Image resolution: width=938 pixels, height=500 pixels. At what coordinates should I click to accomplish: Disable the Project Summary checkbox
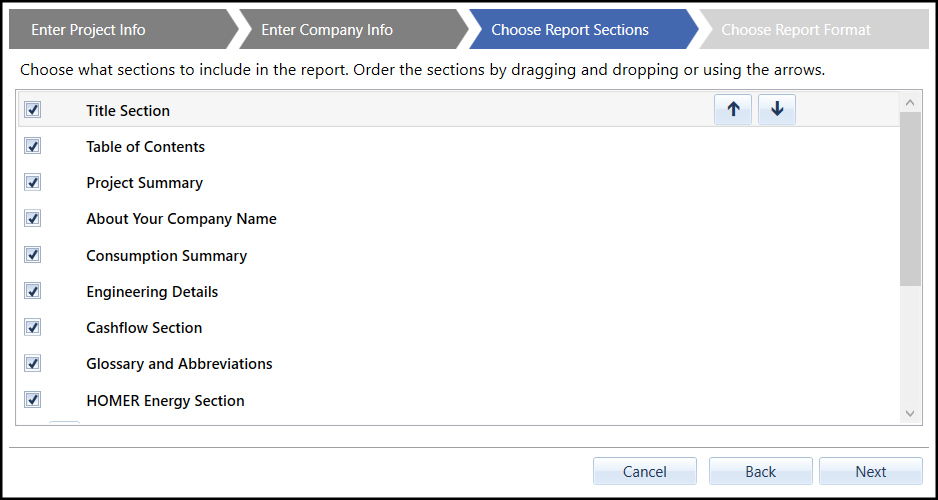(32, 182)
